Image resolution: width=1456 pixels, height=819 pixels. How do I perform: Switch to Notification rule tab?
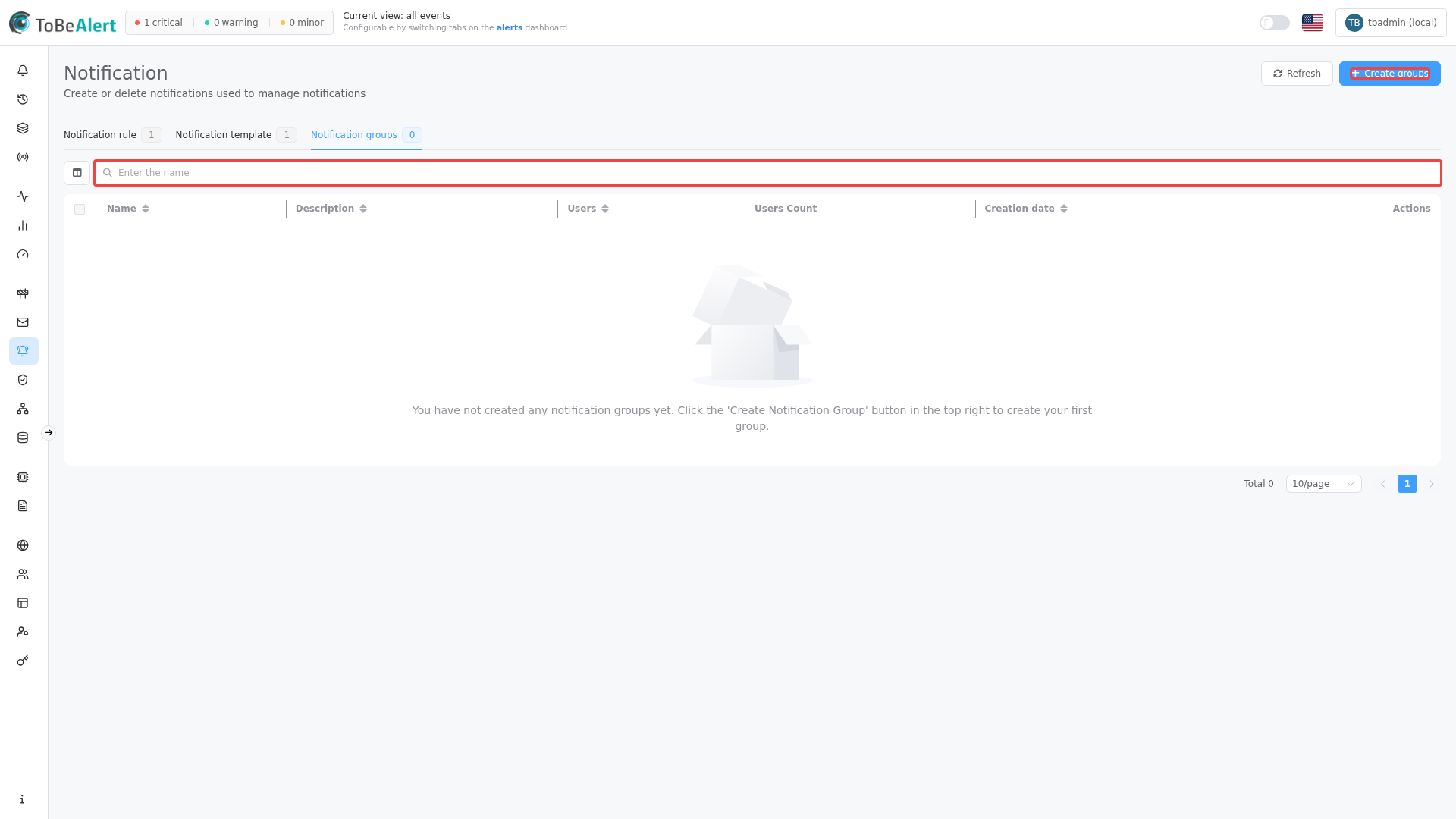point(112,135)
